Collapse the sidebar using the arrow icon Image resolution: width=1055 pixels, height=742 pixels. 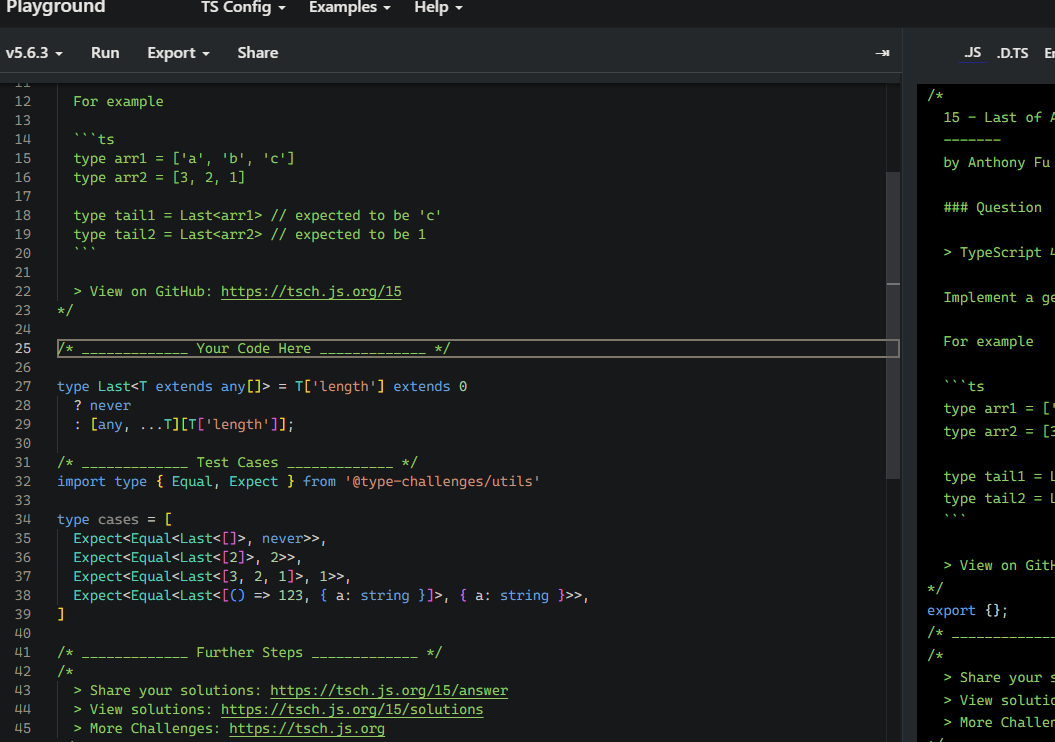(881, 53)
